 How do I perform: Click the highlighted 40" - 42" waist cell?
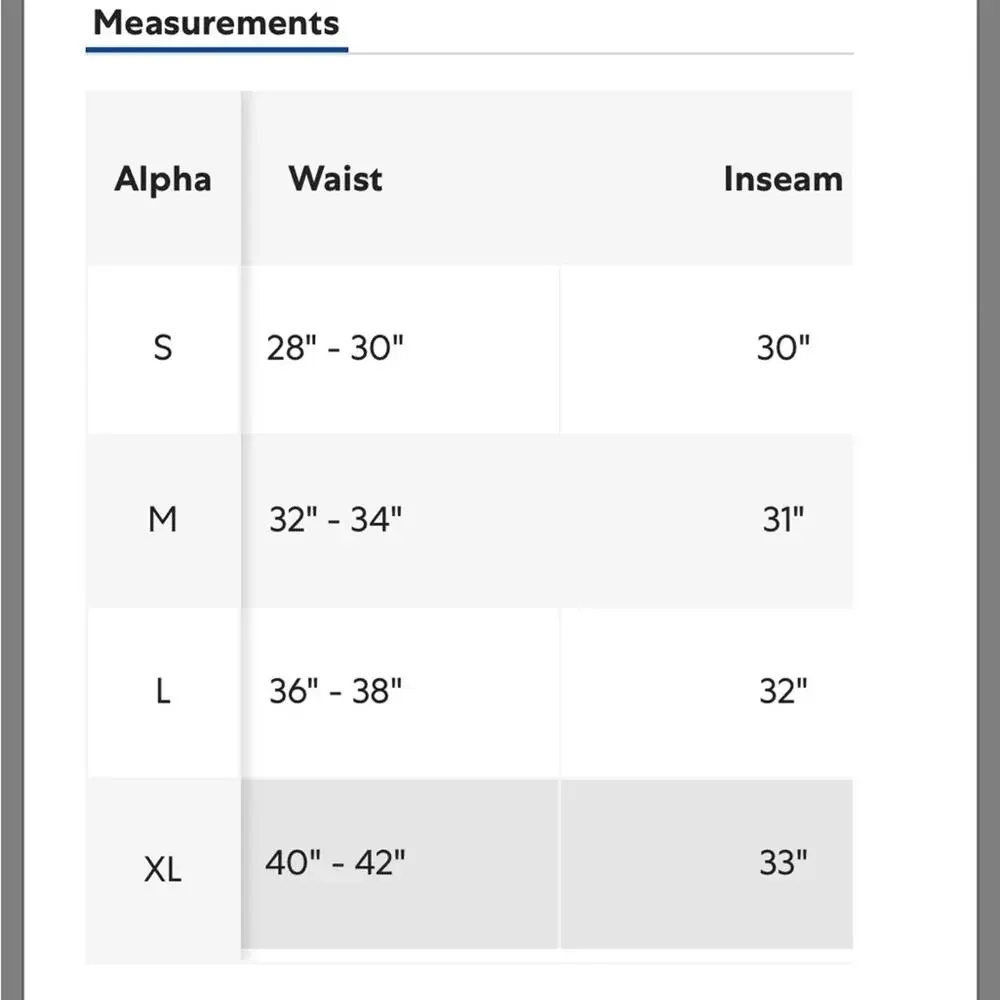pyautogui.click(x=401, y=864)
